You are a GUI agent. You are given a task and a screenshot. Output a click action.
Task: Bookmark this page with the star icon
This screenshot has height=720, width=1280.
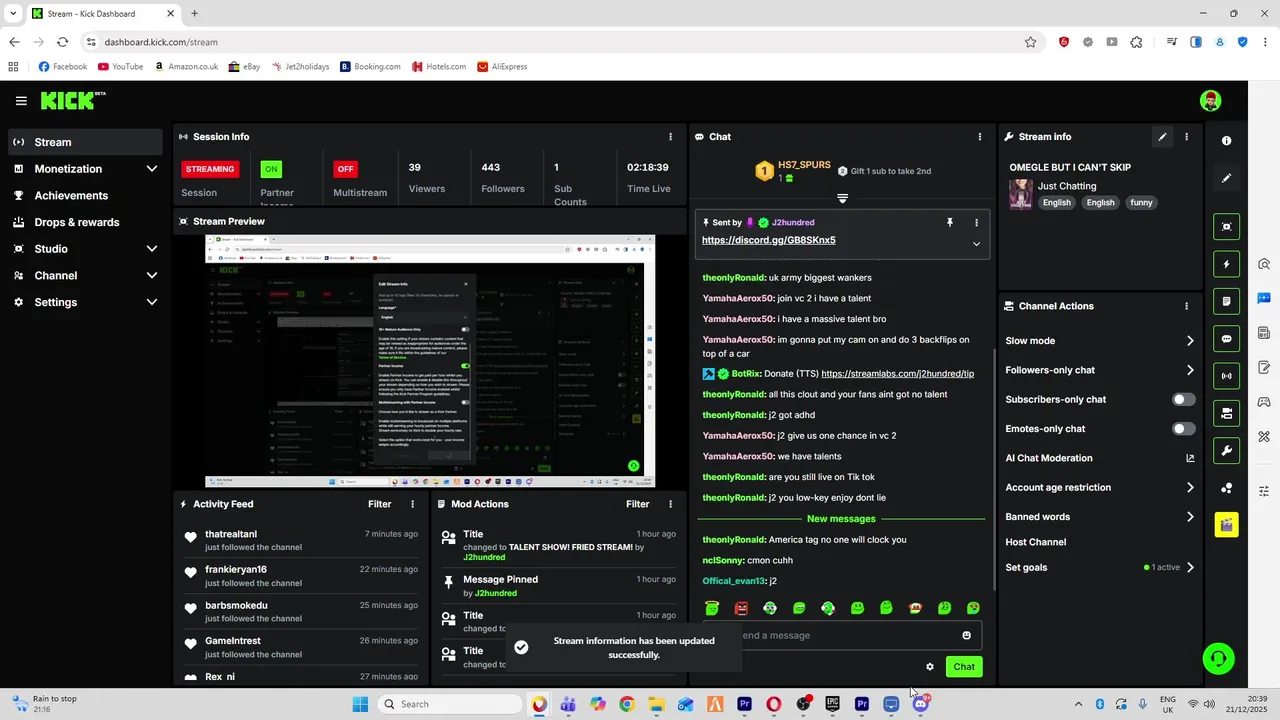(x=1030, y=42)
